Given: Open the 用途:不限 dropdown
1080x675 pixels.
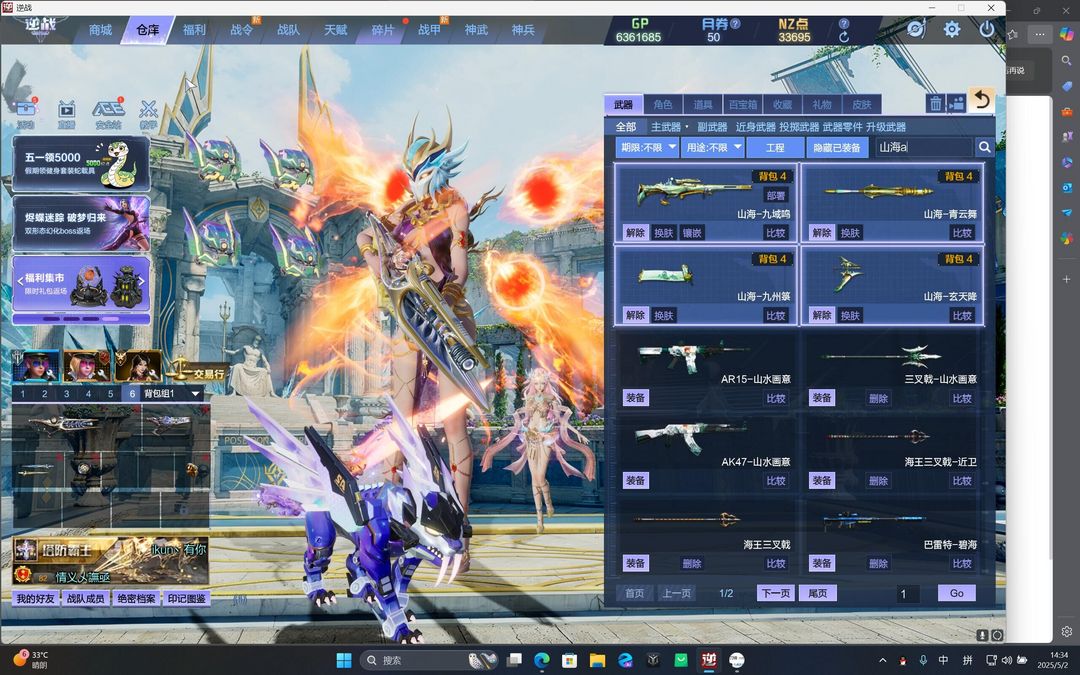Looking at the screenshot, I should (712, 147).
